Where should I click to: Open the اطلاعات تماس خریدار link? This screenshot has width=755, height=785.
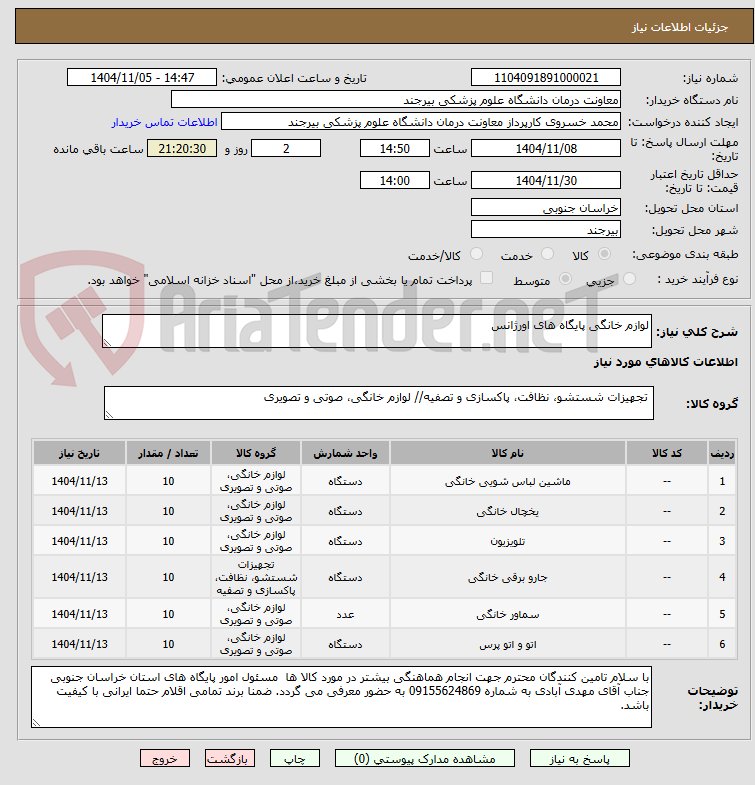(x=164, y=123)
